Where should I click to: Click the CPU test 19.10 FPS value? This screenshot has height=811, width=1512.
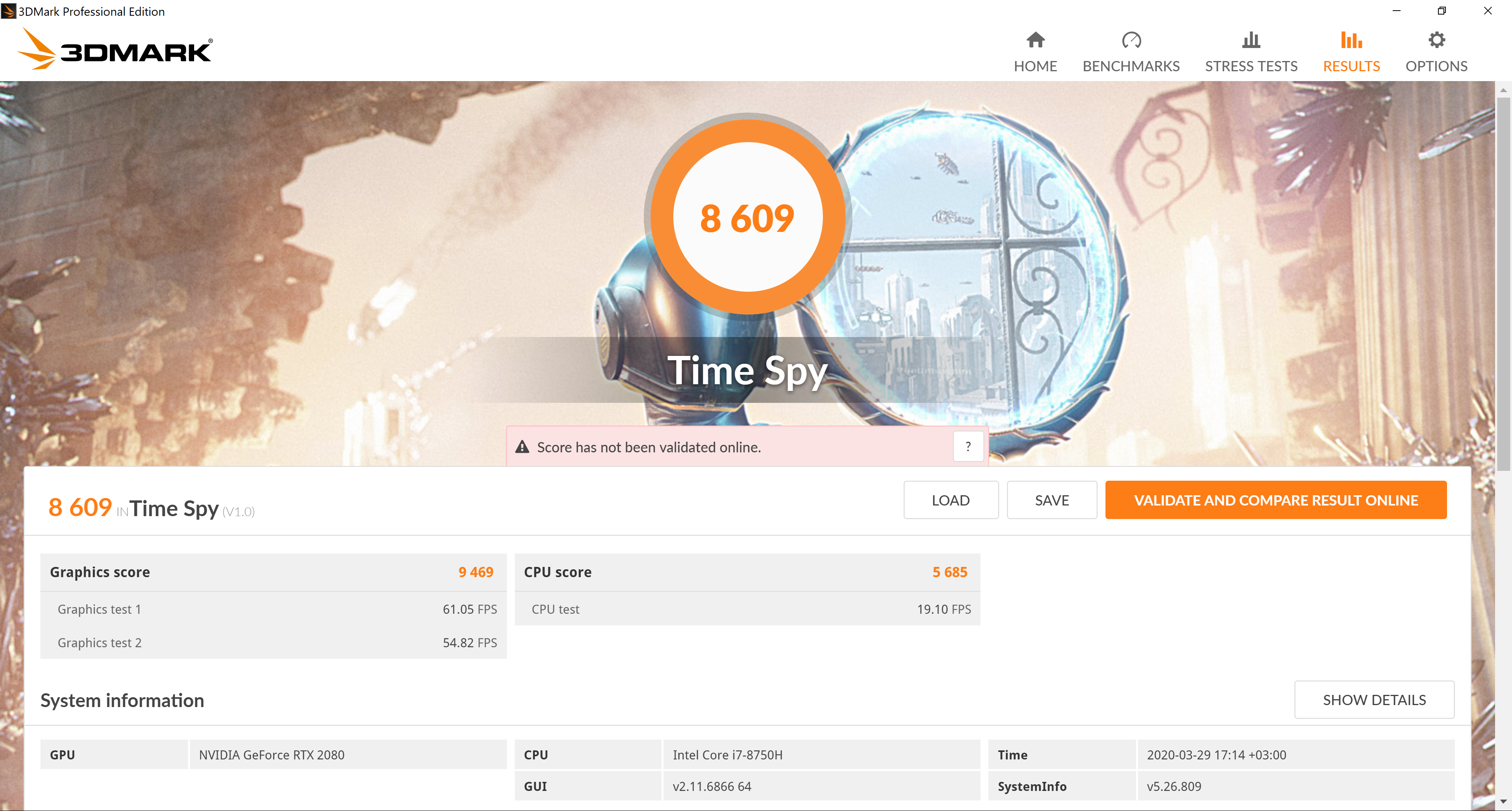(x=944, y=609)
